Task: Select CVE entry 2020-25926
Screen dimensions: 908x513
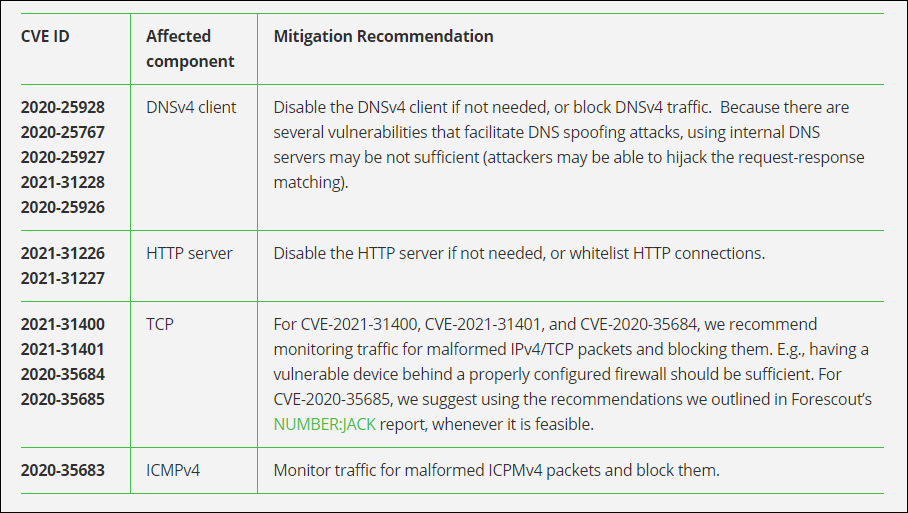Action: tap(63, 207)
